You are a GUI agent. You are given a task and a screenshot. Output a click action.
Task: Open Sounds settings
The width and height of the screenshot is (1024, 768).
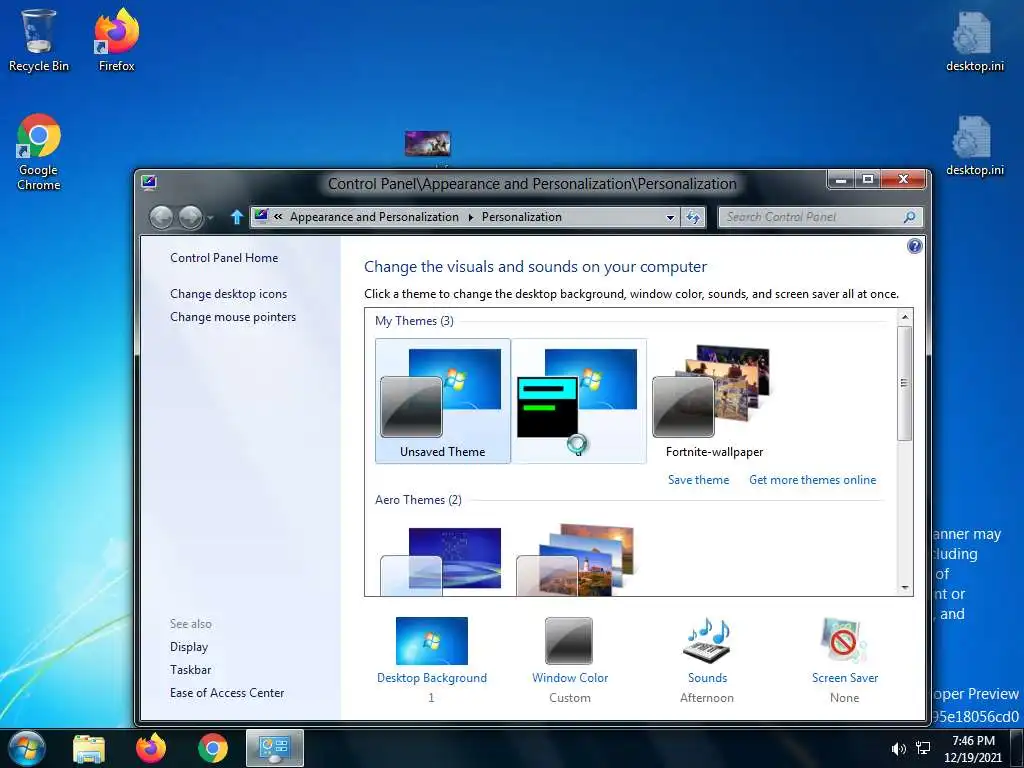coord(707,660)
